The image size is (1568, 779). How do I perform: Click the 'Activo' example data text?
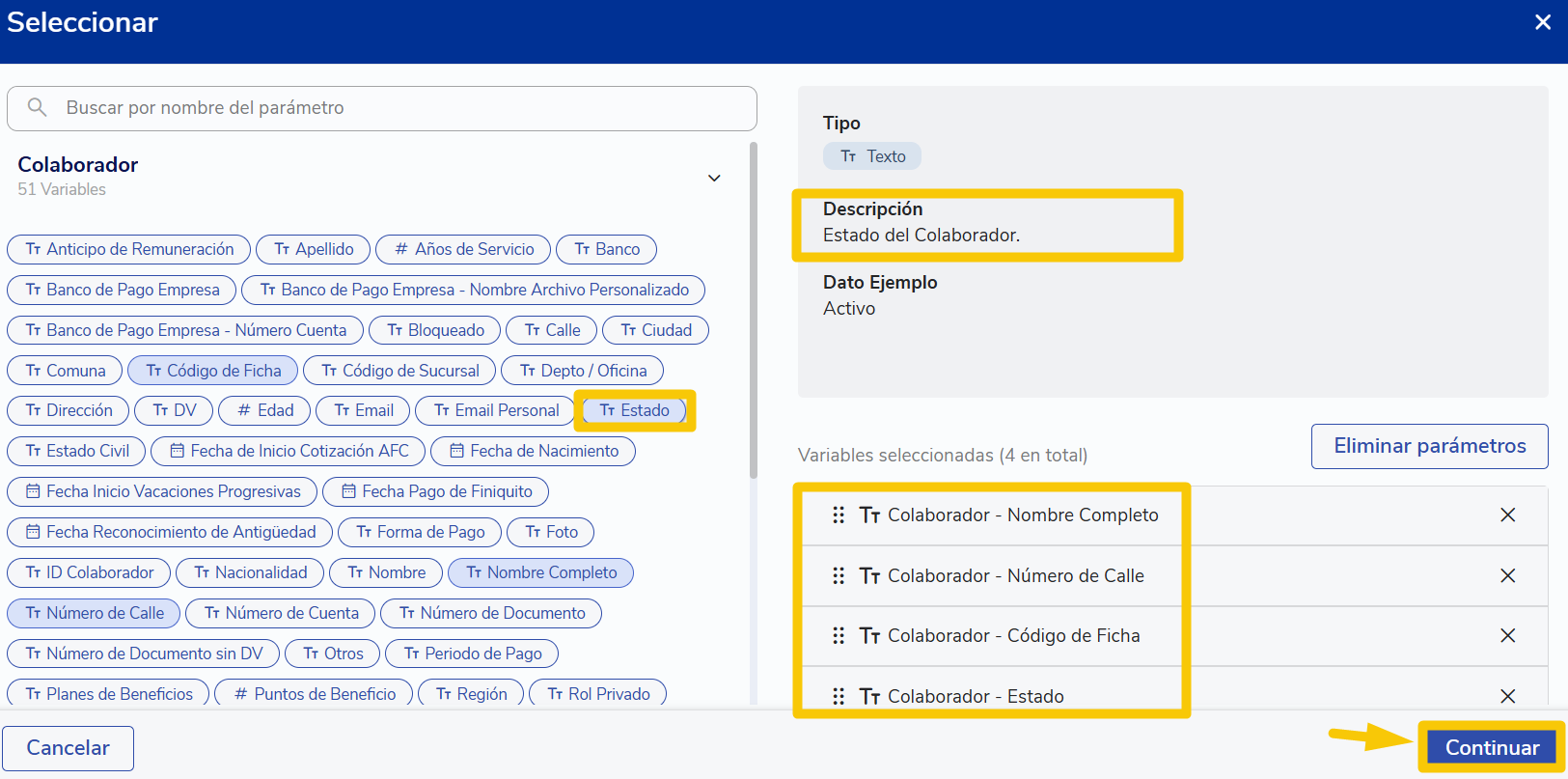pyautogui.click(x=849, y=309)
